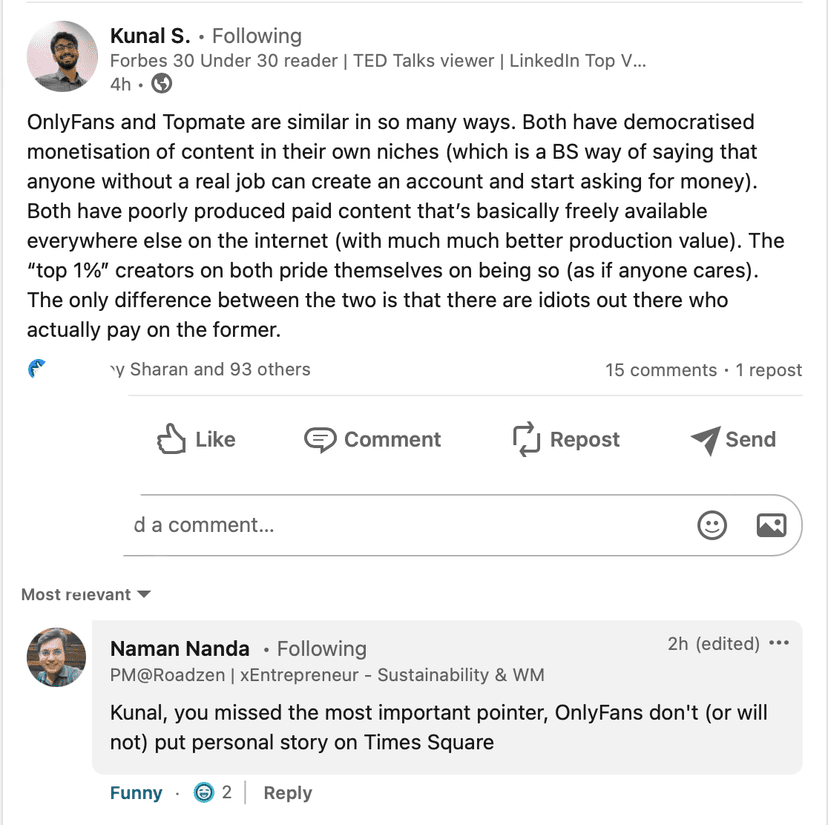Open the 15 comments link
The height and width of the screenshot is (825, 828).
point(660,370)
